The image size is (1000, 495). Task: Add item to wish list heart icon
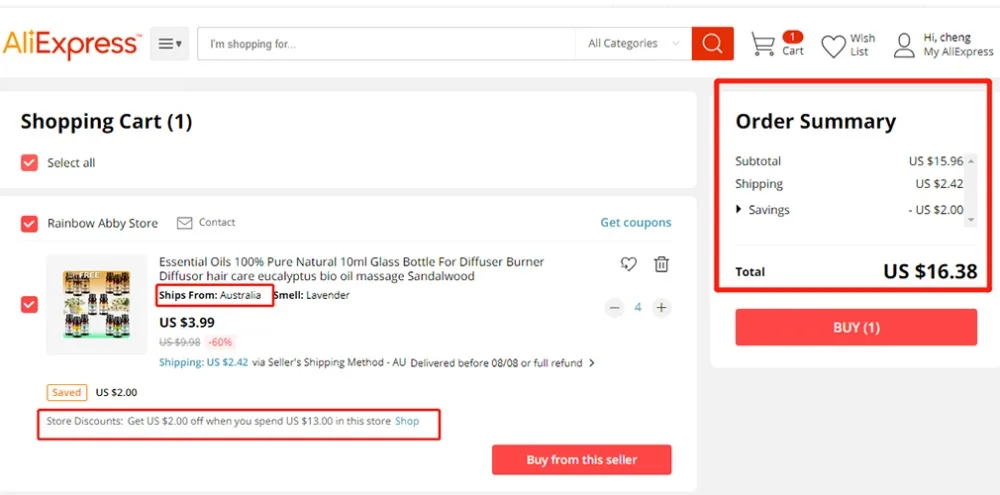(x=629, y=263)
